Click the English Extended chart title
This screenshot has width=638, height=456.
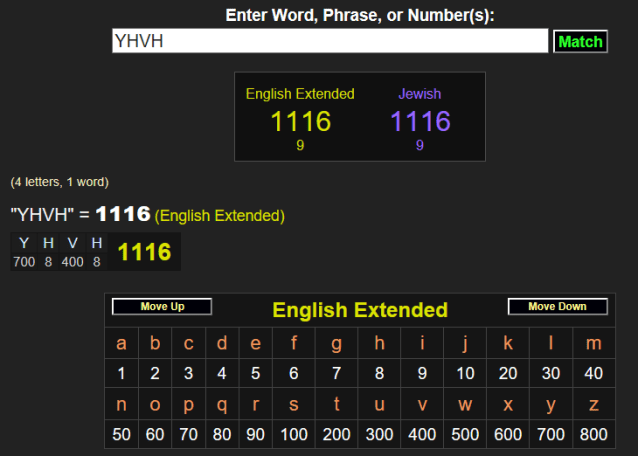pyautogui.click(x=360, y=310)
